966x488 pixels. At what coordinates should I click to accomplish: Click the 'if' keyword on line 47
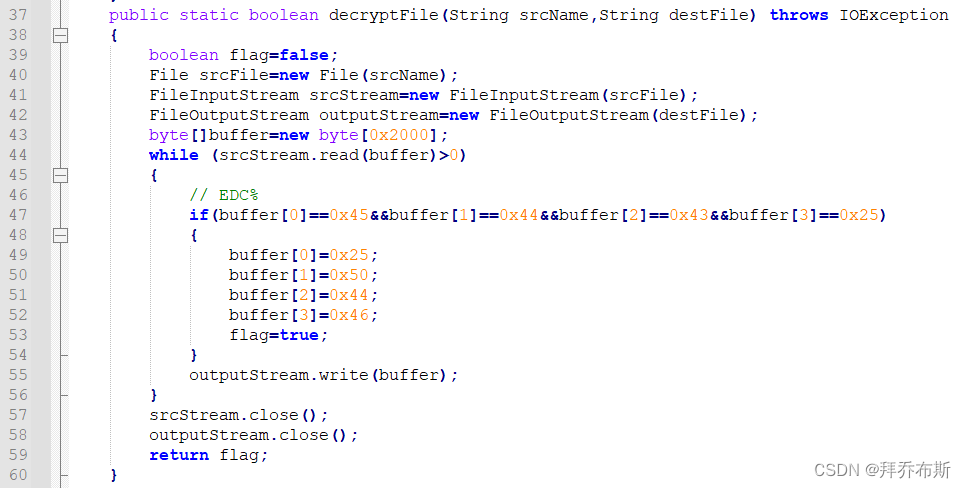click(199, 215)
